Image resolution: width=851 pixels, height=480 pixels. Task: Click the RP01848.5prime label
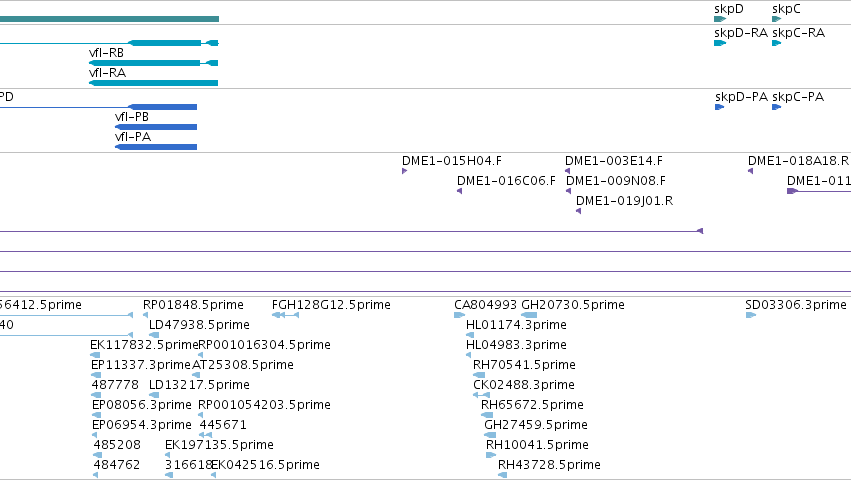[x=193, y=305]
